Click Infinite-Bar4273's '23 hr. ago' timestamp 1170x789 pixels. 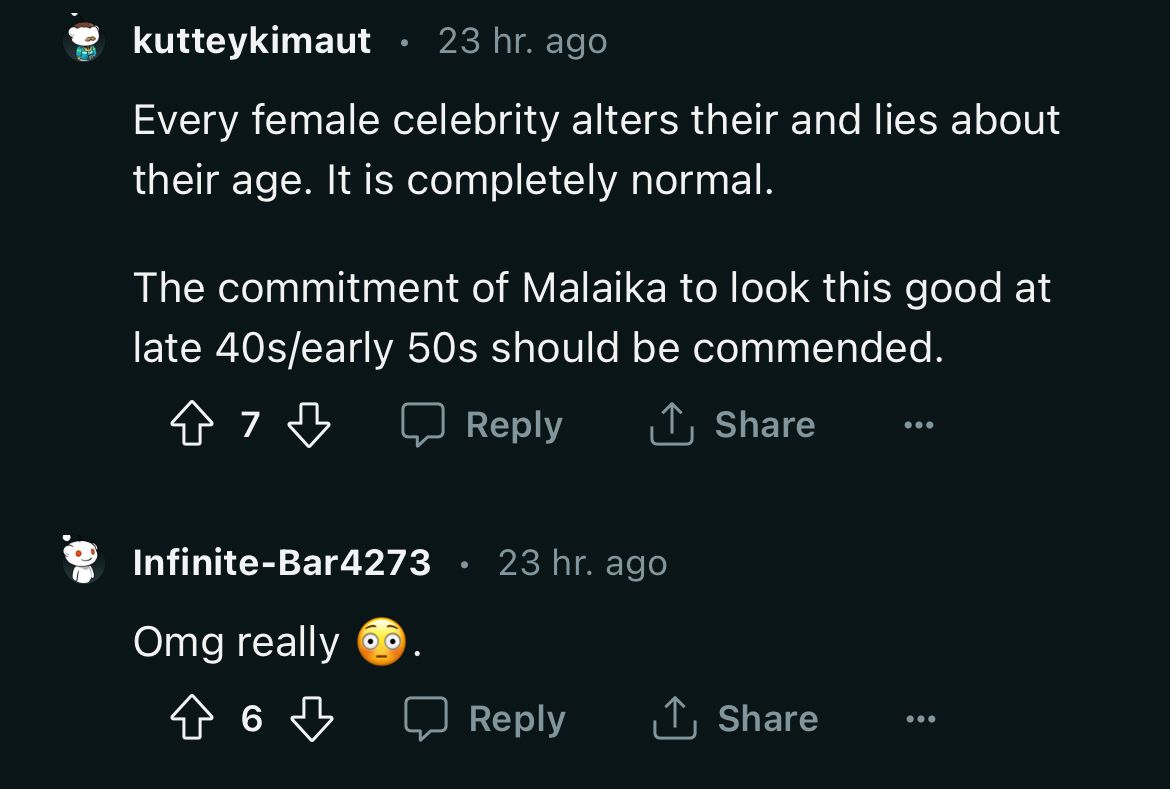[x=582, y=563]
